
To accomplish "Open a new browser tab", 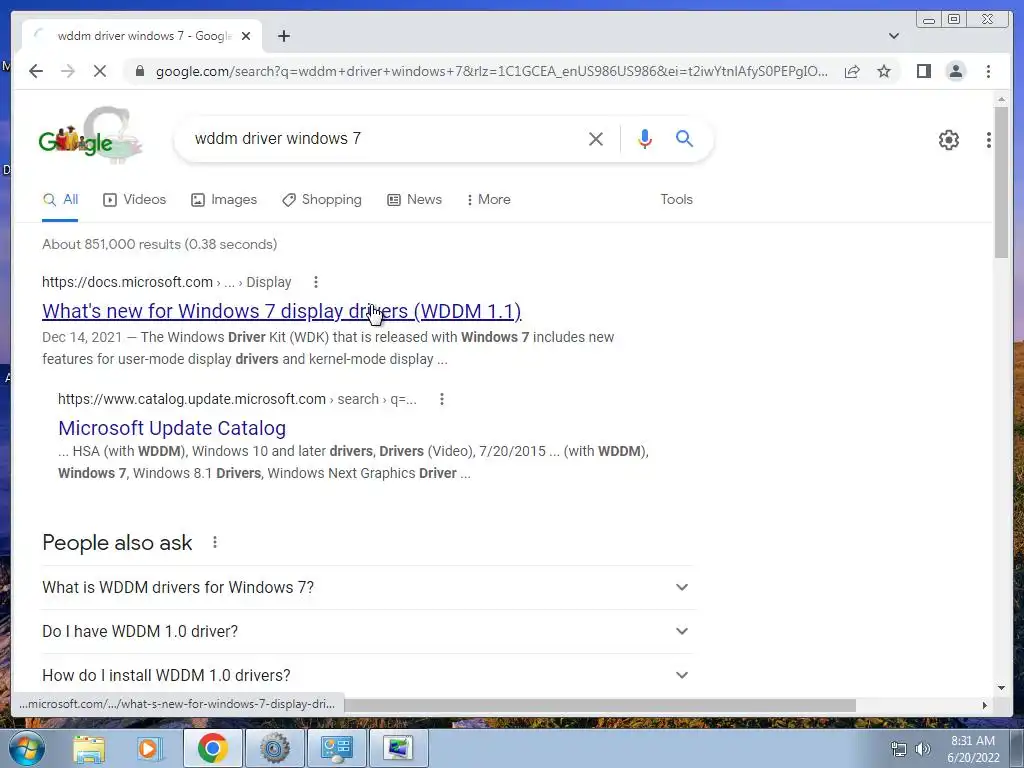I will 283,36.
